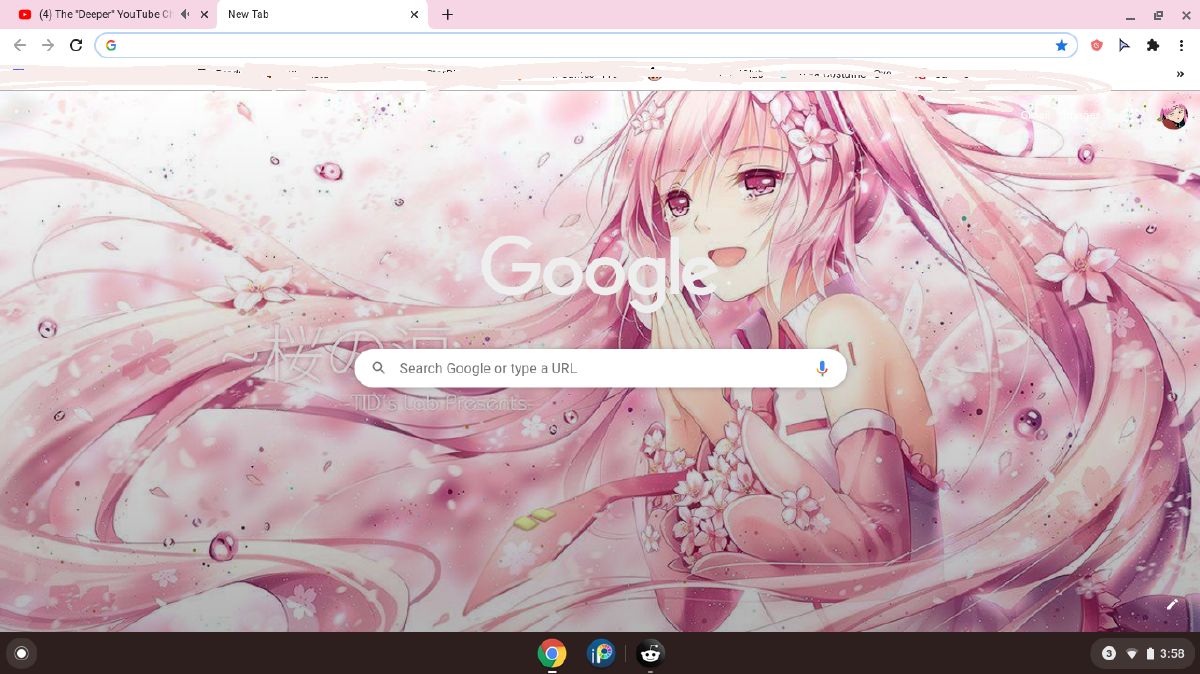
Task: Open Chrome from the shelf
Action: tap(551, 653)
